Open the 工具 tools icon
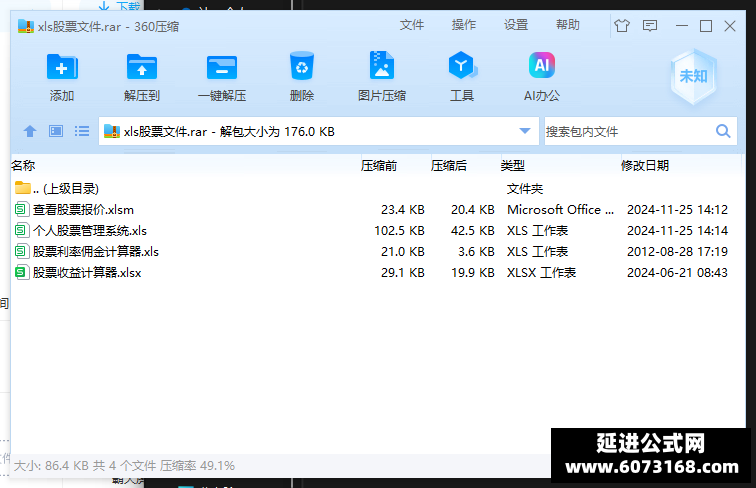 462,65
